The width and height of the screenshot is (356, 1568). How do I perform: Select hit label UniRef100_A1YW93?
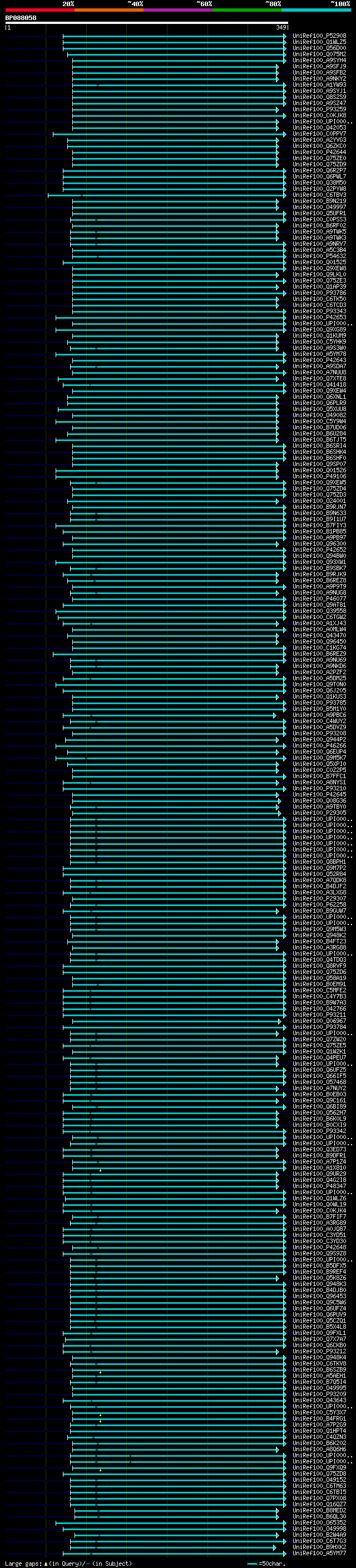[319, 85]
